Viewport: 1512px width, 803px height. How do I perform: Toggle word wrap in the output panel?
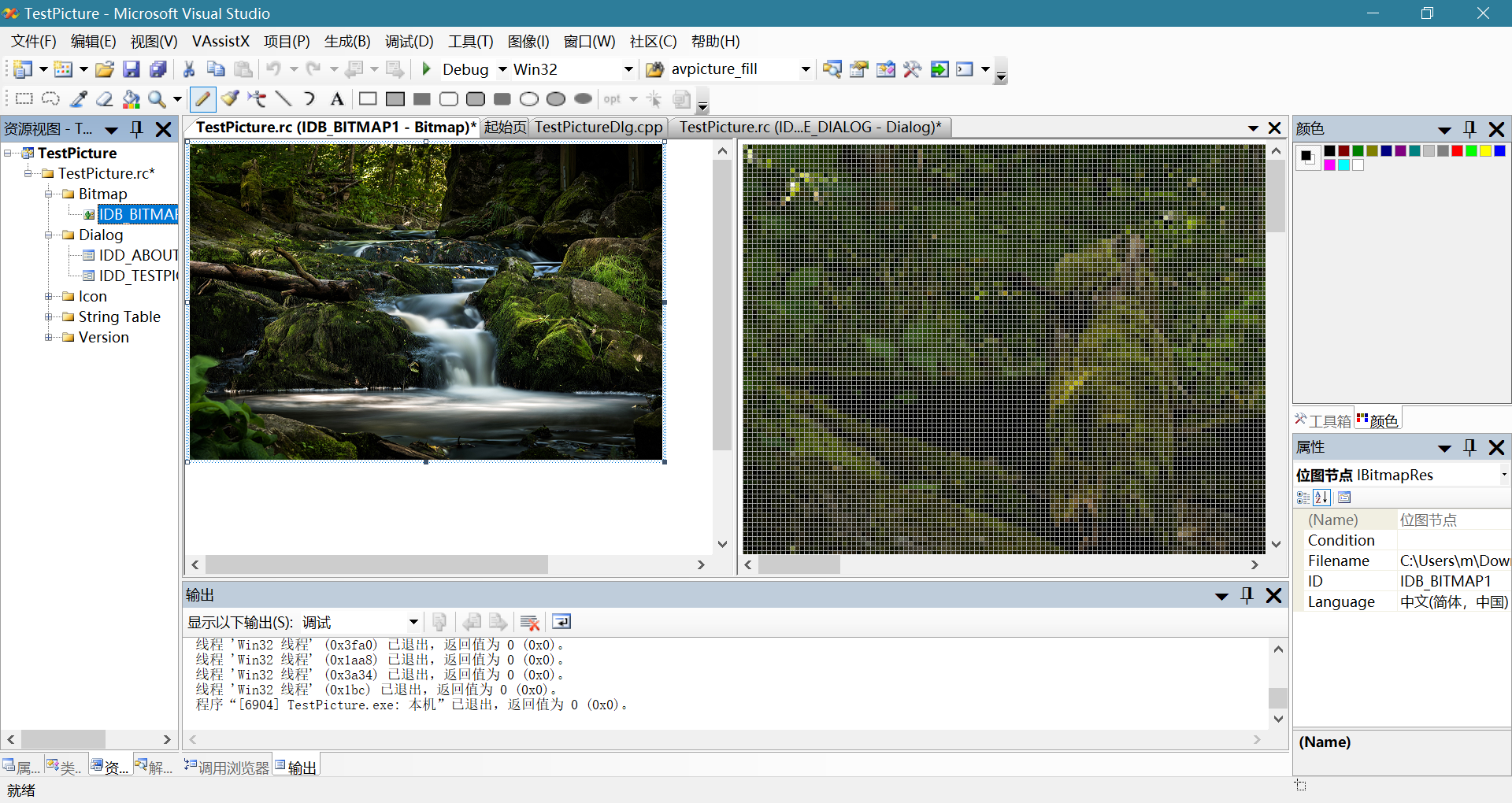point(561,623)
